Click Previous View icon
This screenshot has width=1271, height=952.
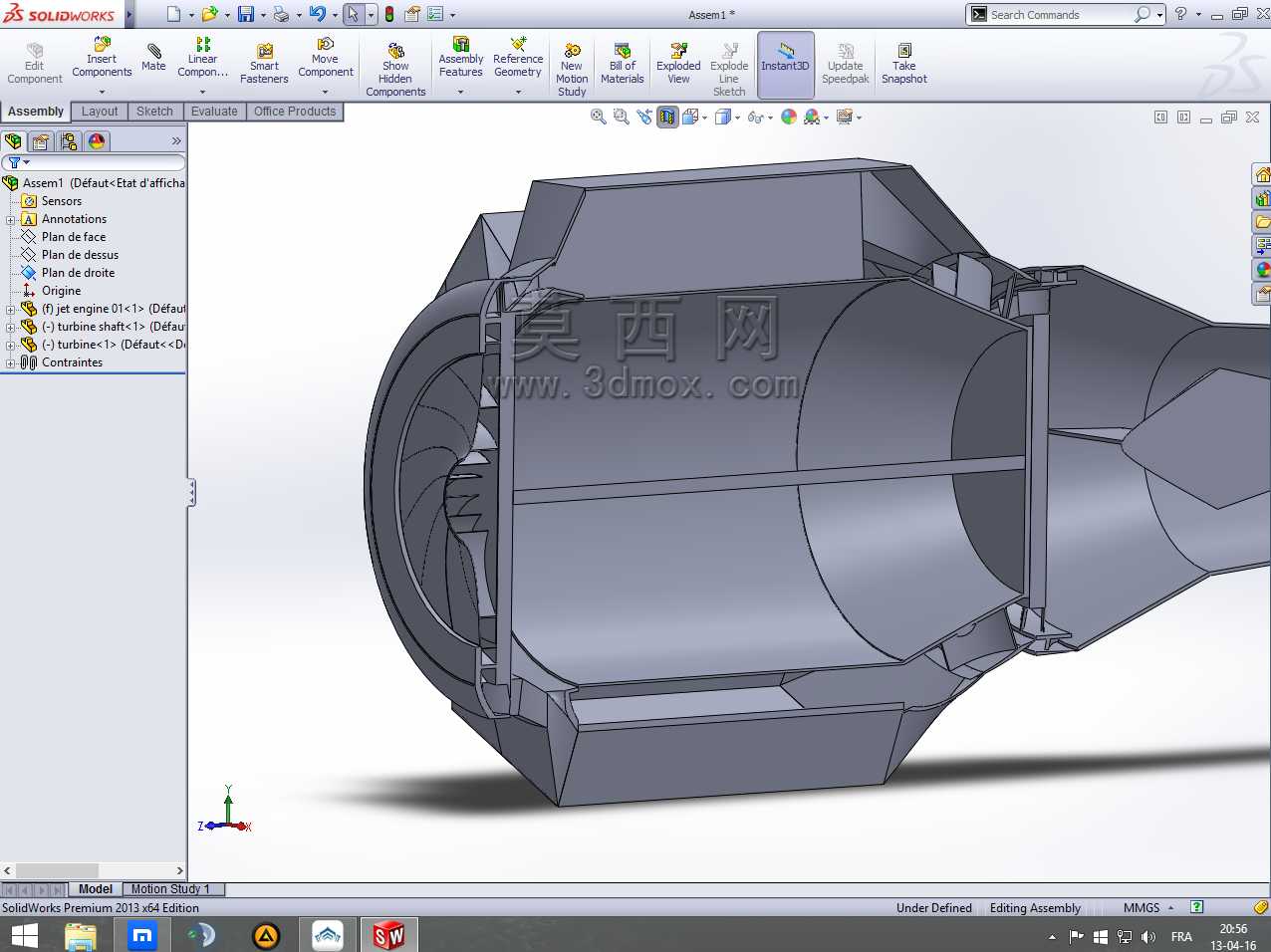643,117
